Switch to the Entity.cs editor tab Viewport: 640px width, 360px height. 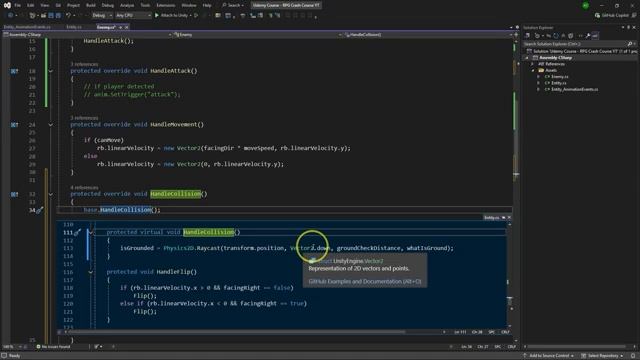(x=74, y=27)
